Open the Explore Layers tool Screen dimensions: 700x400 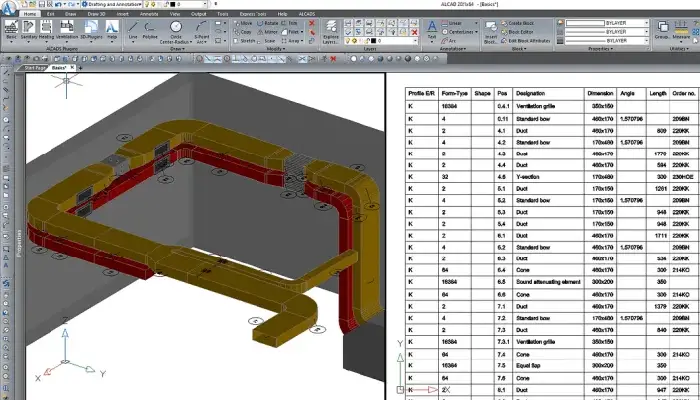pyautogui.click(x=331, y=30)
